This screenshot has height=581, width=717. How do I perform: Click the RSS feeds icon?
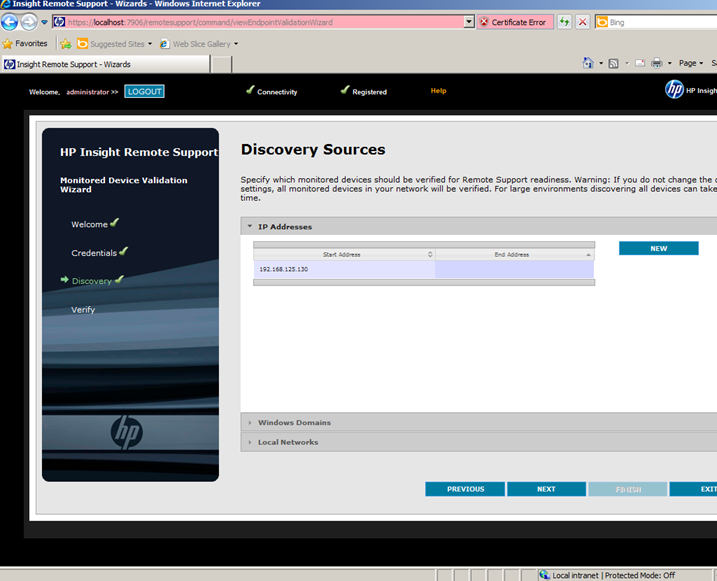613,63
